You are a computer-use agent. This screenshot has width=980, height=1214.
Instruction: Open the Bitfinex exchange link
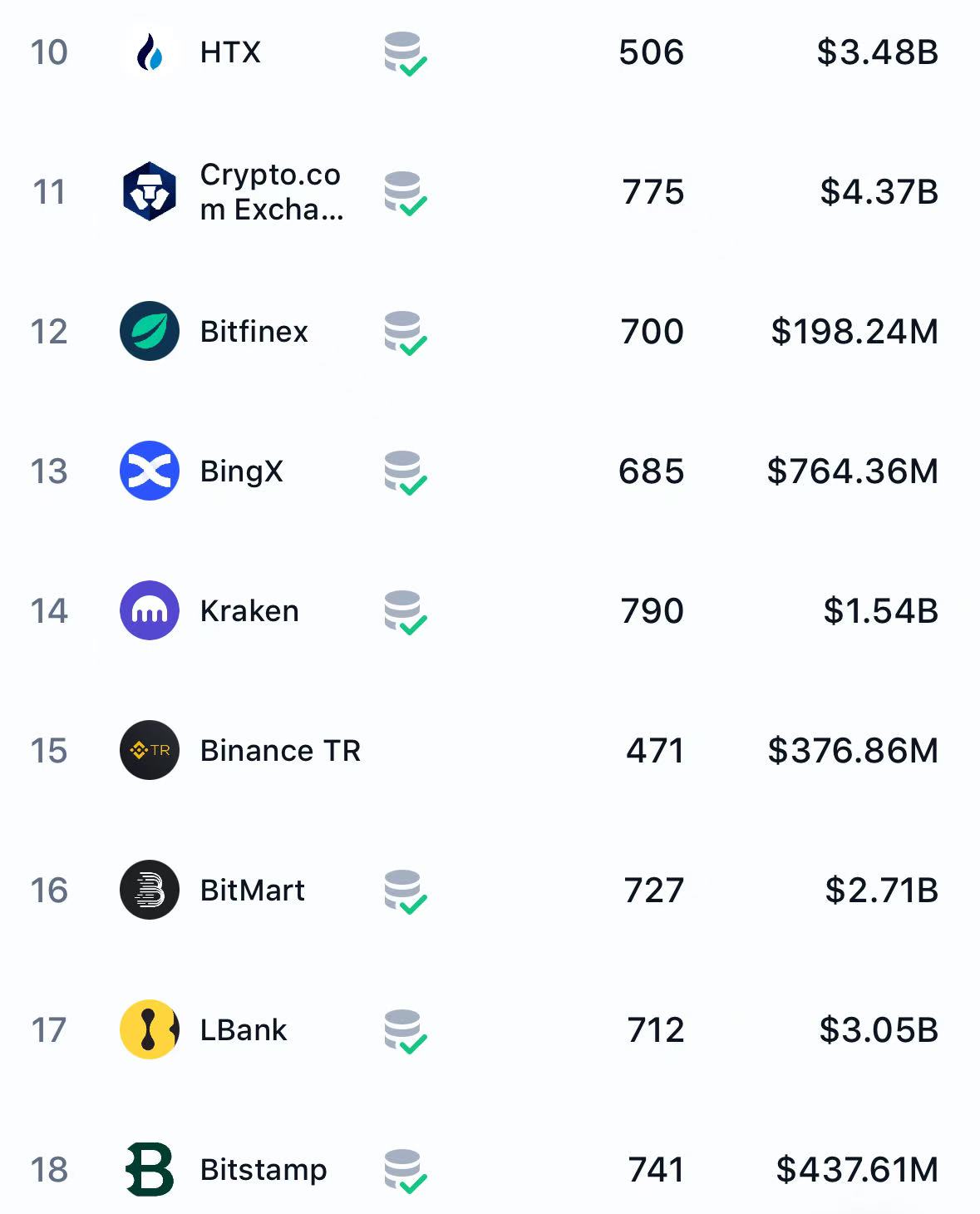[254, 332]
